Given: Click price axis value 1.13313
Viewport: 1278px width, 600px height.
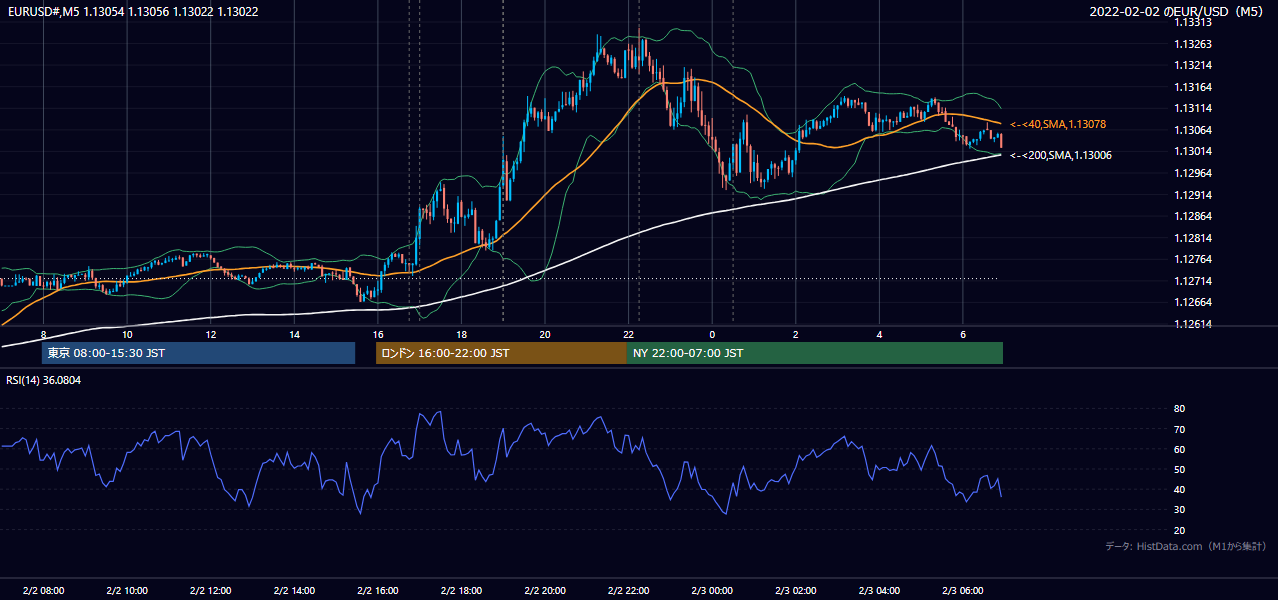Looking at the screenshot, I should coord(1194,22).
